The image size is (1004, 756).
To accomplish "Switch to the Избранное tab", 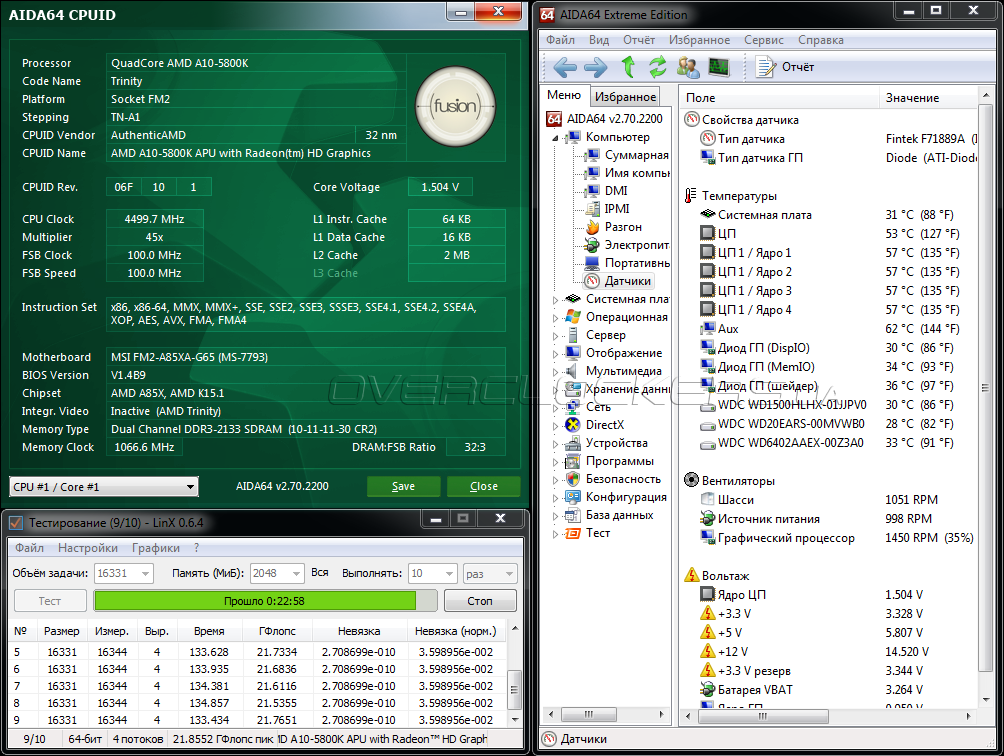I will (625, 97).
